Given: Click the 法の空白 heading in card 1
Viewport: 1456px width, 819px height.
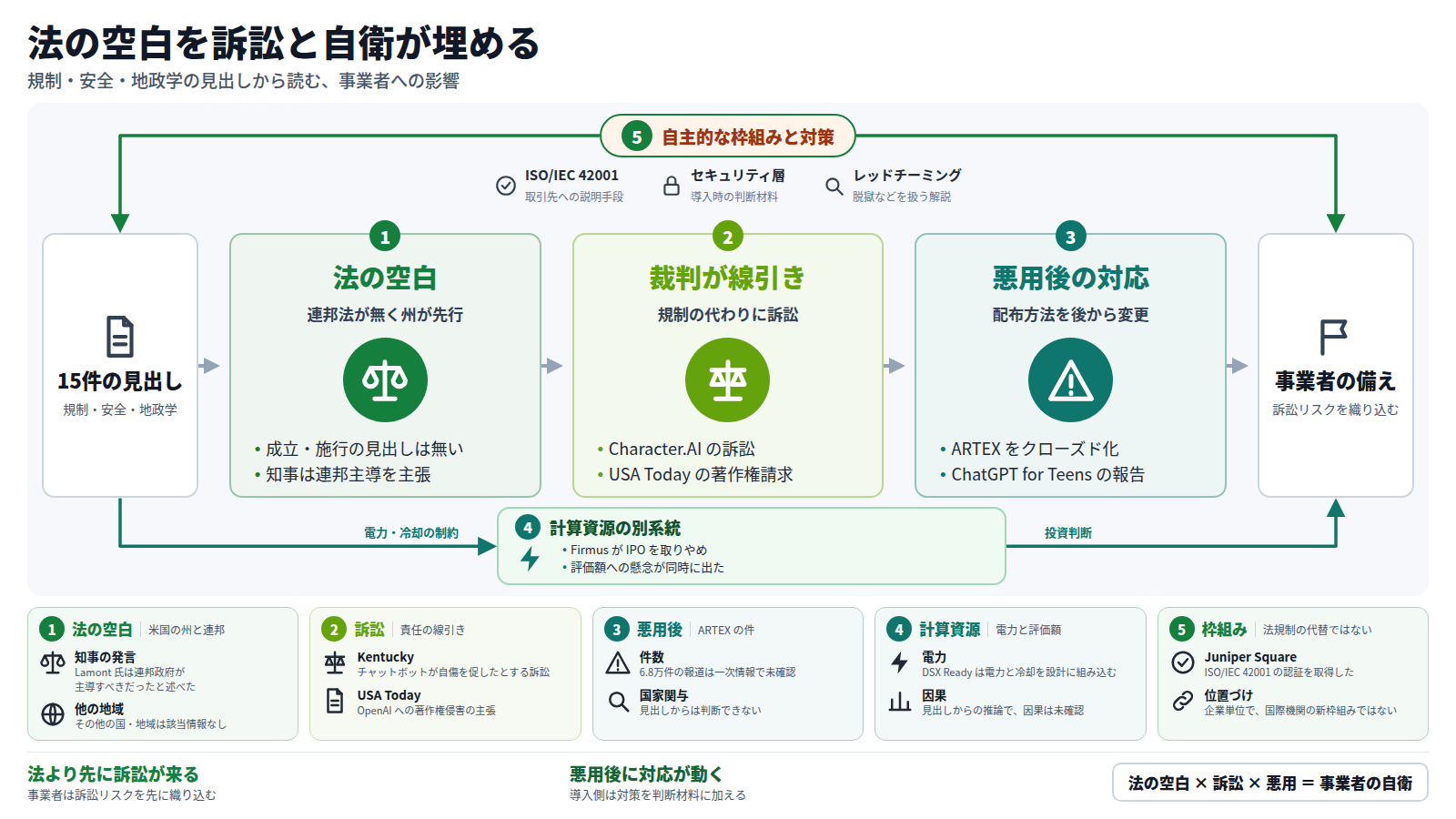Looking at the screenshot, I should (385, 278).
